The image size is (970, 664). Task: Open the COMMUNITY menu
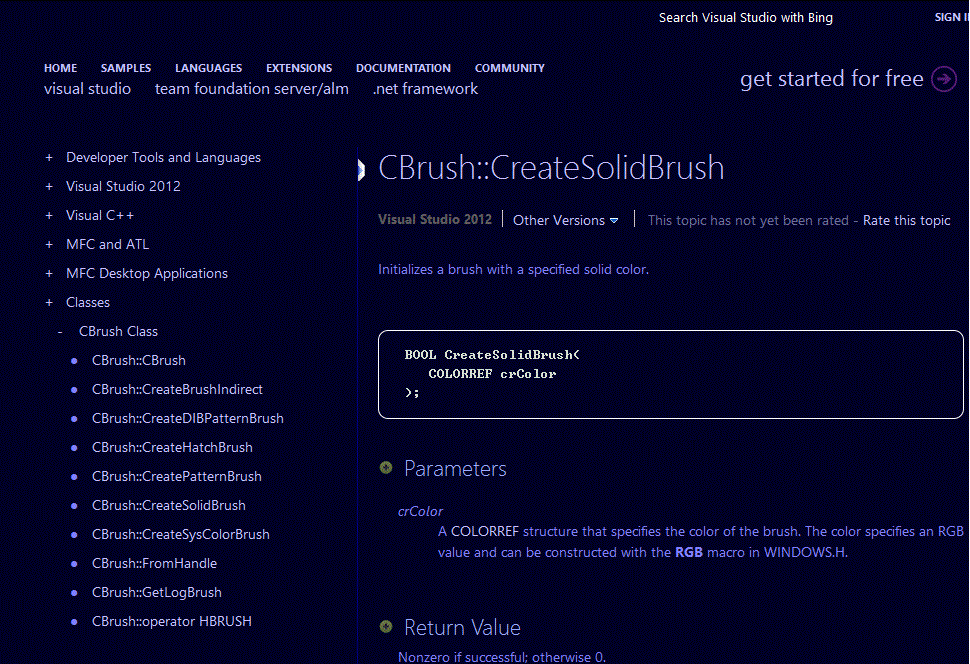(510, 68)
